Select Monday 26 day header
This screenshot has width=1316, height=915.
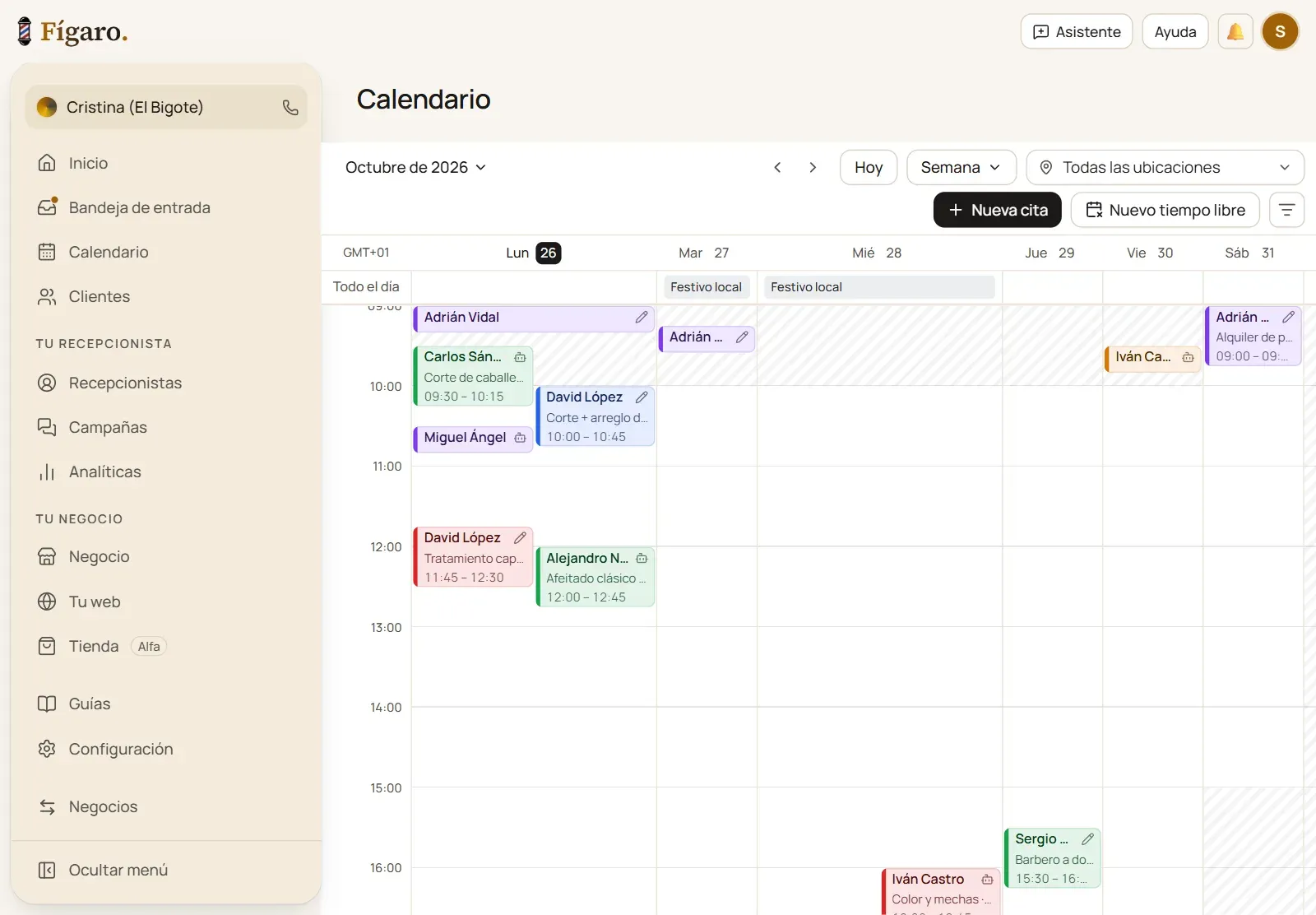[533, 253]
